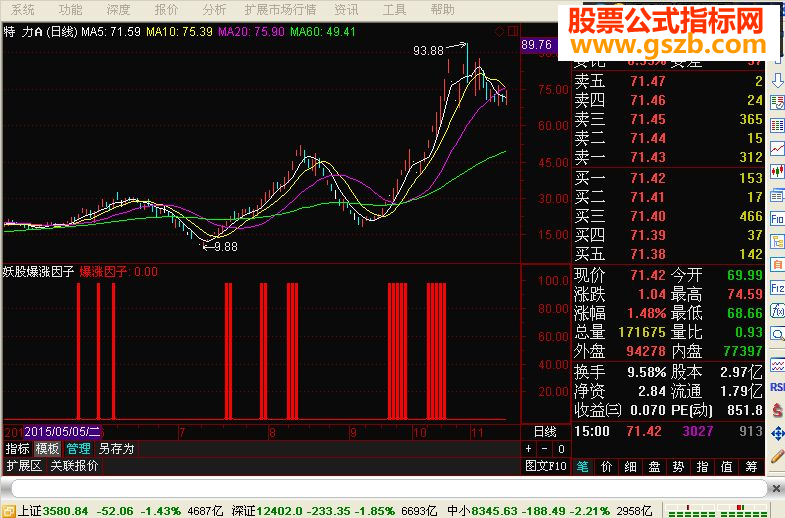
Task: Click the 93.88 high price marker
Action: [429, 51]
